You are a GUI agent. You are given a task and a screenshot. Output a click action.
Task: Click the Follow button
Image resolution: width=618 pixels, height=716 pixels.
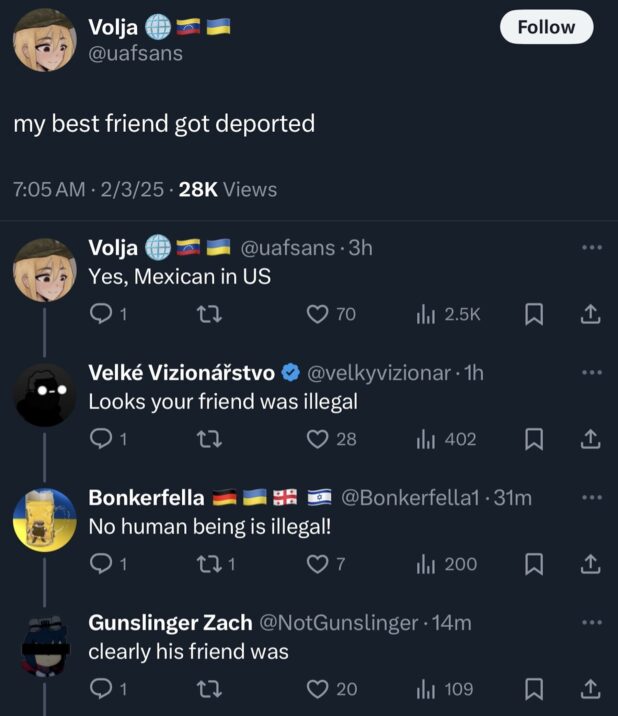546,27
